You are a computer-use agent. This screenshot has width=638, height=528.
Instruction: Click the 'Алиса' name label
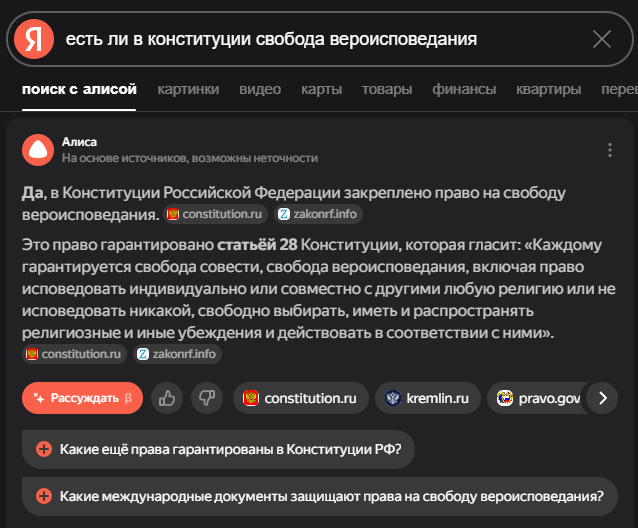[x=79, y=142]
